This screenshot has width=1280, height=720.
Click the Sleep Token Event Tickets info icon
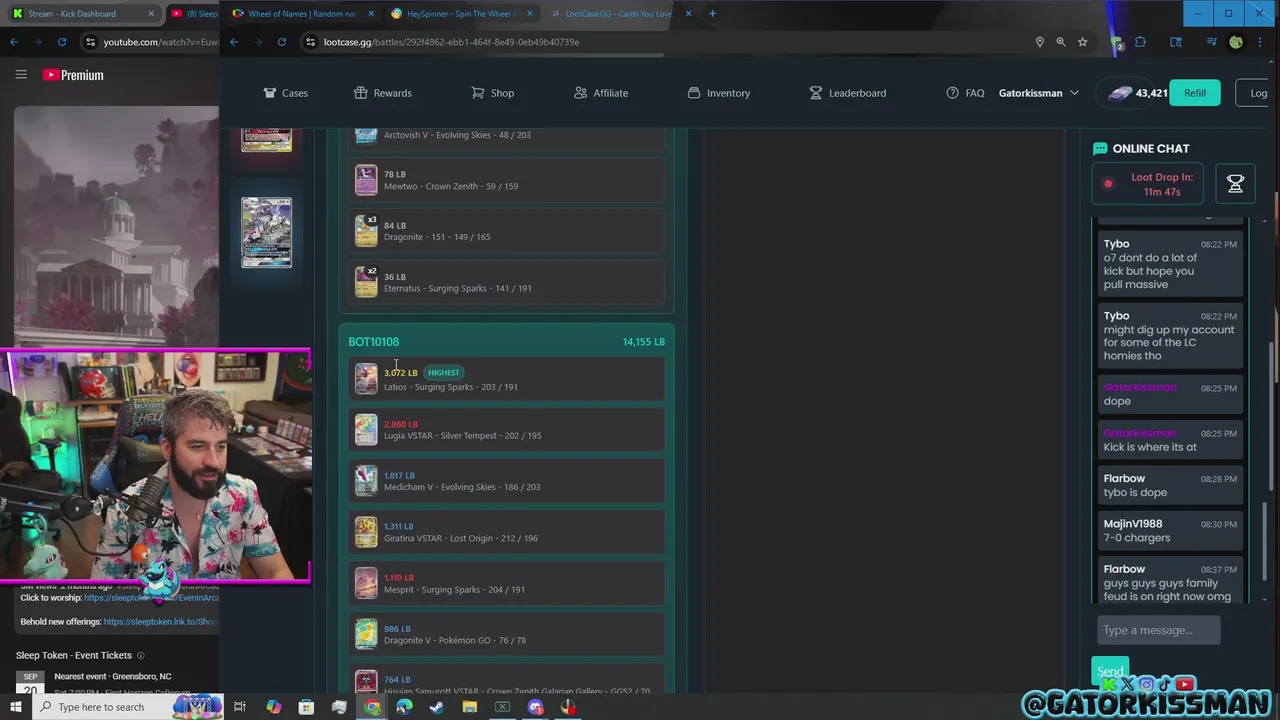coord(140,656)
